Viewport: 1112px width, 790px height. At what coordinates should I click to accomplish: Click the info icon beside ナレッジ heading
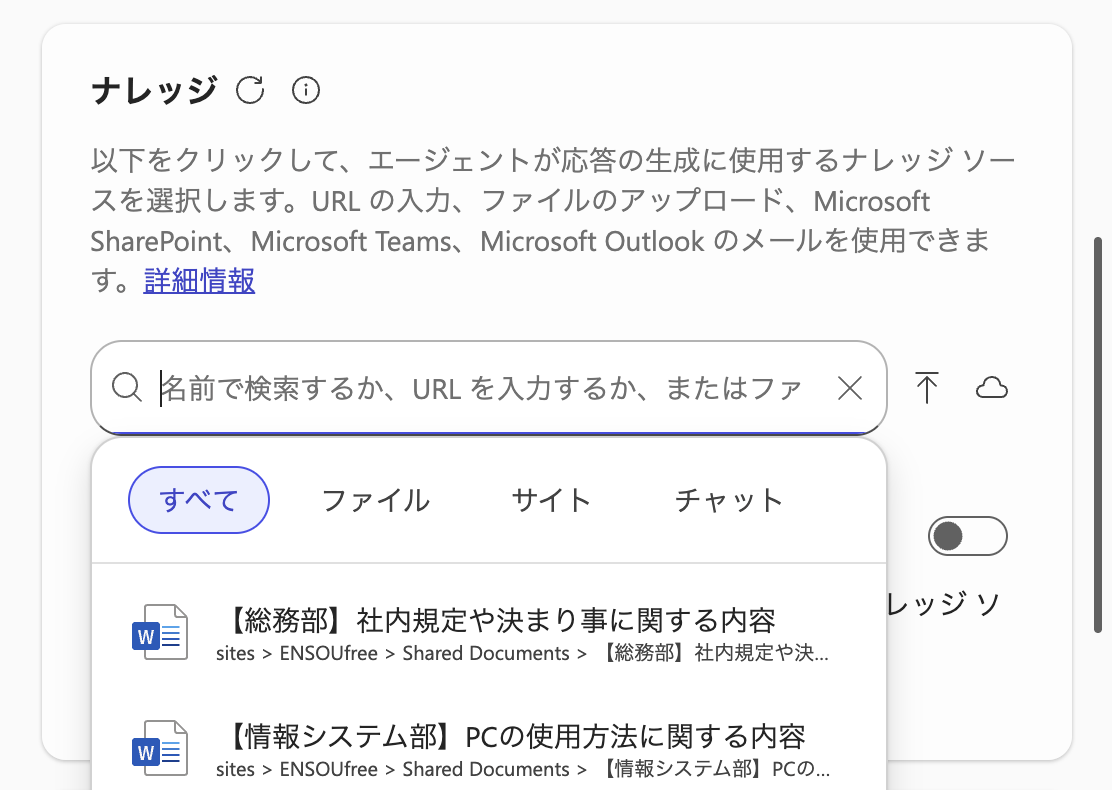pos(305,91)
